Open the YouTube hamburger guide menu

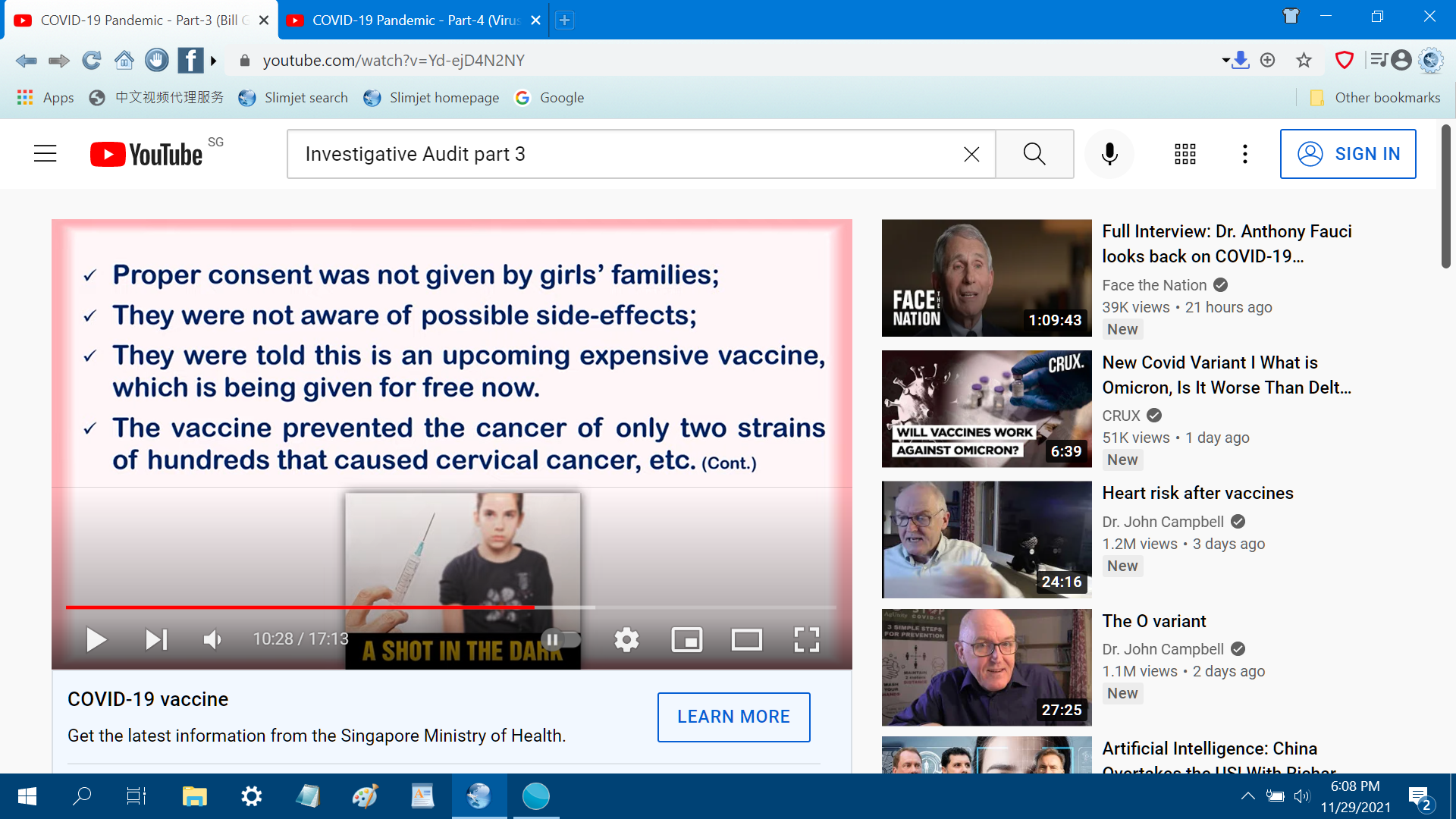(x=45, y=154)
